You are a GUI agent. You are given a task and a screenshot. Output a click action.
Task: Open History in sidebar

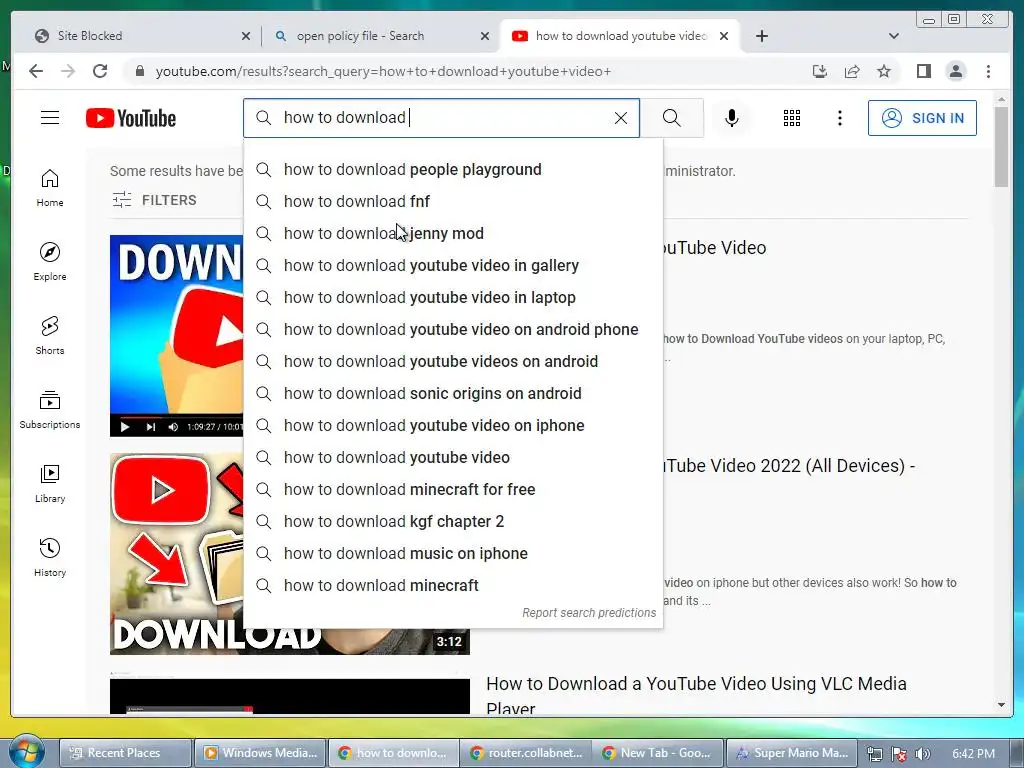coord(50,557)
